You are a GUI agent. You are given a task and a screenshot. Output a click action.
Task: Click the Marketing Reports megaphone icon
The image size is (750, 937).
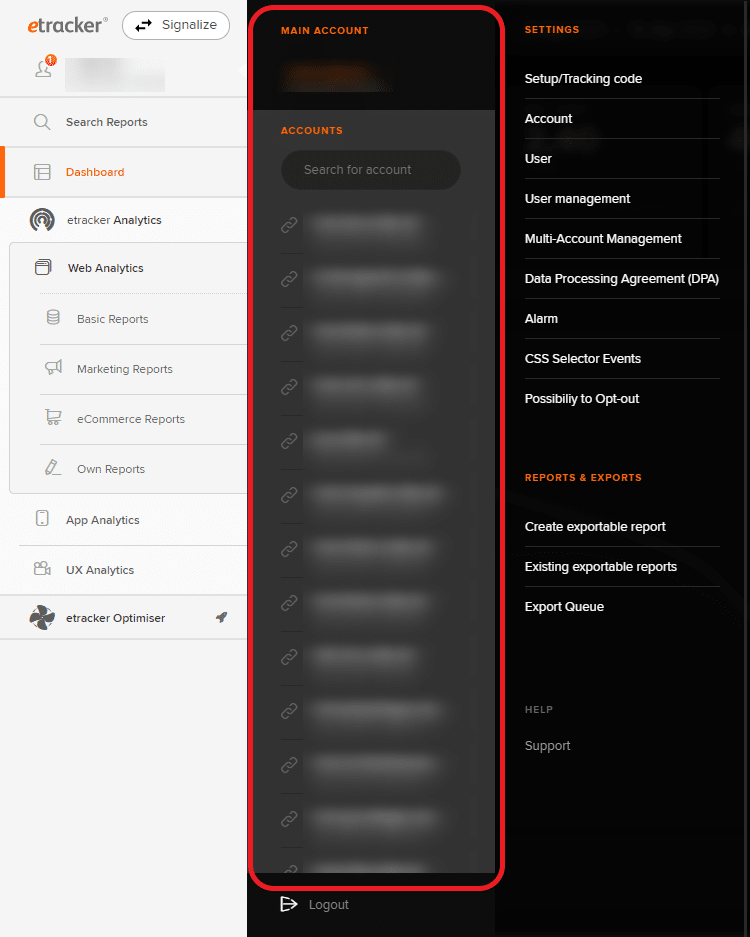pos(53,368)
